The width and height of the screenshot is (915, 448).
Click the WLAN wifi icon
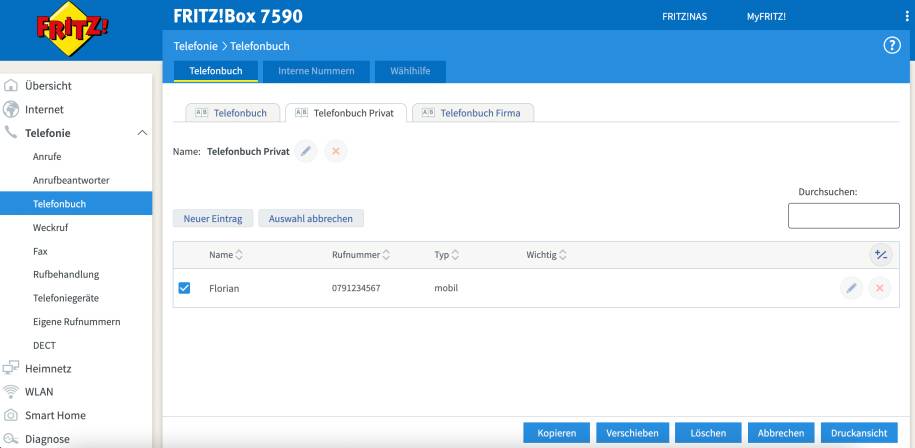click(x=11, y=391)
